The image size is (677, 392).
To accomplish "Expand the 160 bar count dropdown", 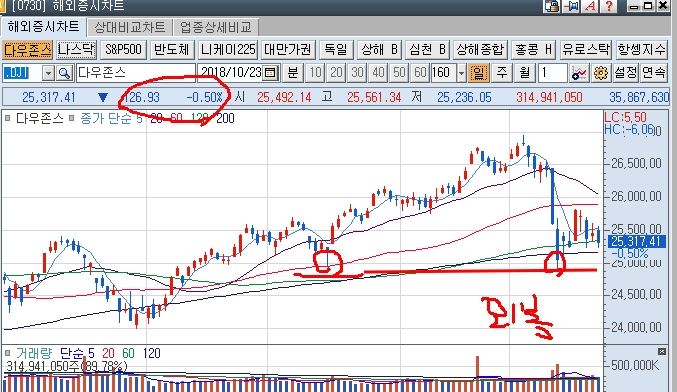I will pyautogui.click(x=461, y=73).
